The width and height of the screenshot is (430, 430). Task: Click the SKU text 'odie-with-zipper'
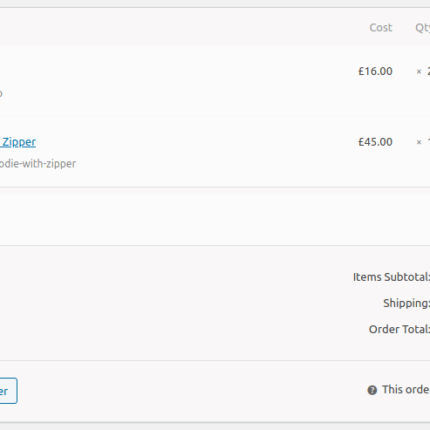(38, 164)
